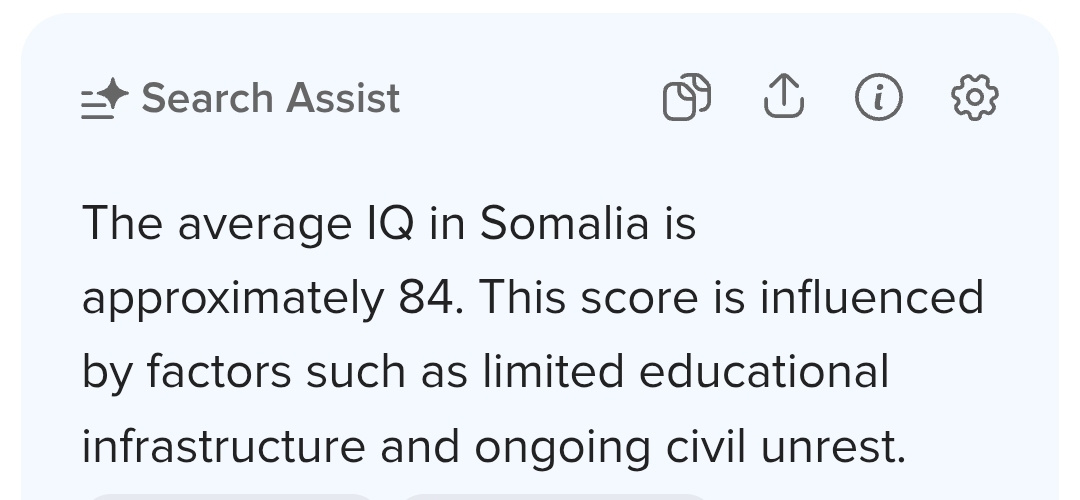This screenshot has width=1080, height=500.
Task: Click the Search Assist title label
Action: [271, 98]
